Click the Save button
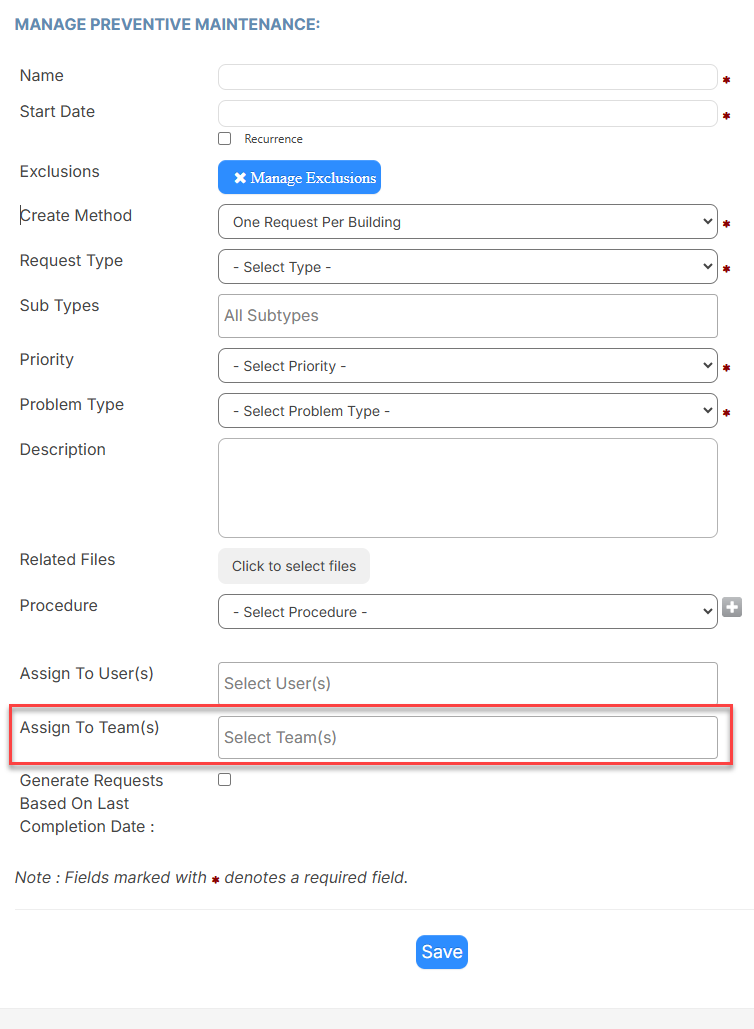The image size is (754, 1029). (442, 952)
